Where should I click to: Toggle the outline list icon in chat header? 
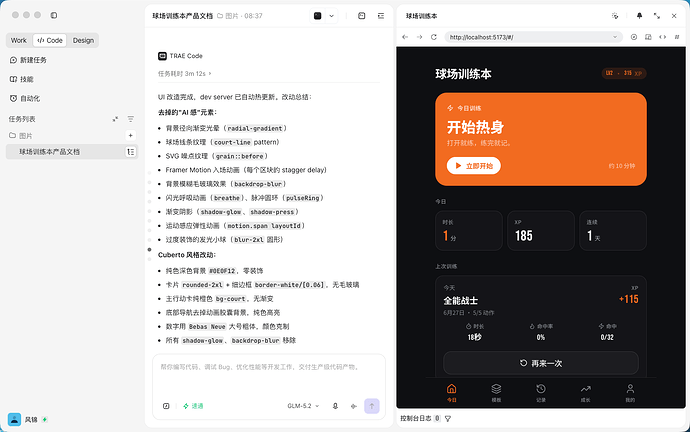(x=381, y=16)
